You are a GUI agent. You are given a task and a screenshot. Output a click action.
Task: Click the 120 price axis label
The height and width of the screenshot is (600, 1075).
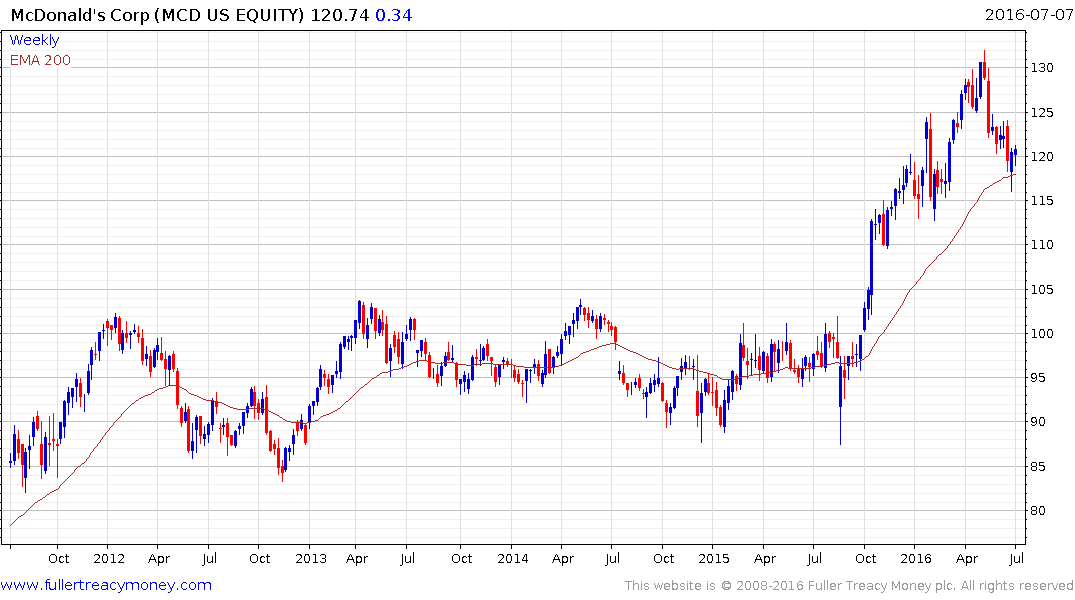coord(1042,156)
